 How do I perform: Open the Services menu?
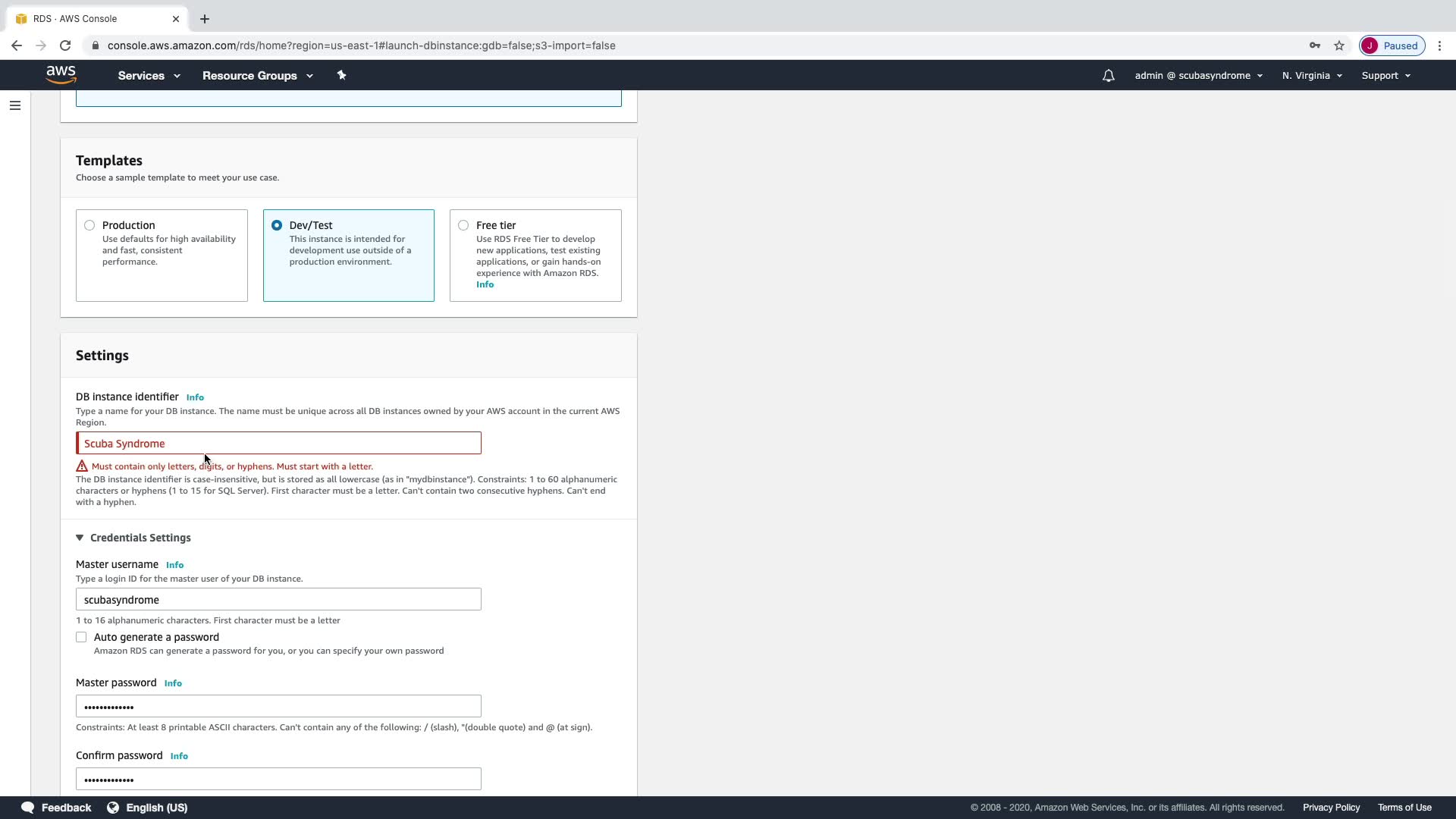(x=149, y=76)
